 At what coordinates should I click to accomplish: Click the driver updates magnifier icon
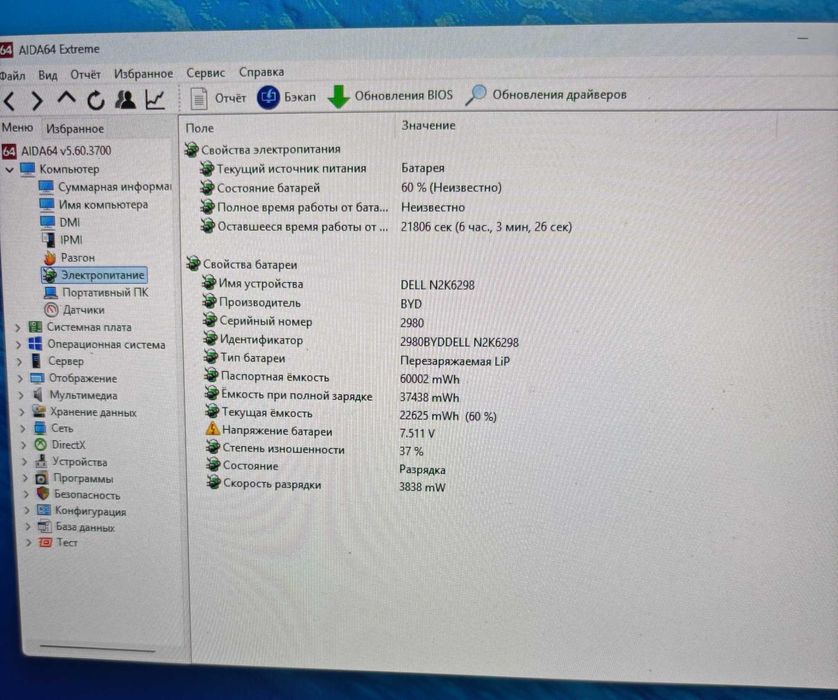pos(475,95)
